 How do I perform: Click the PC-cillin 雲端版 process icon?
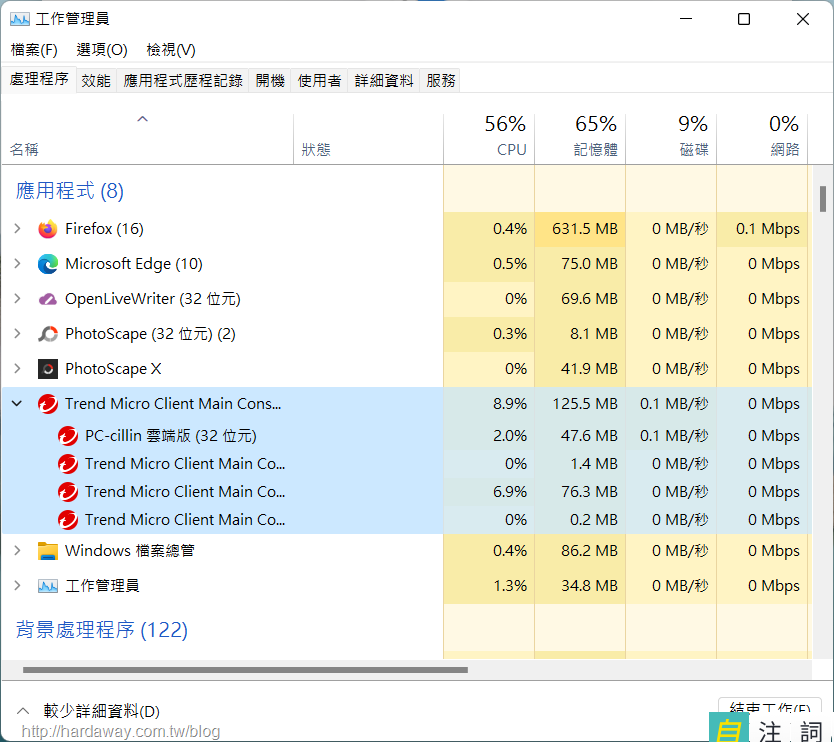pos(68,436)
